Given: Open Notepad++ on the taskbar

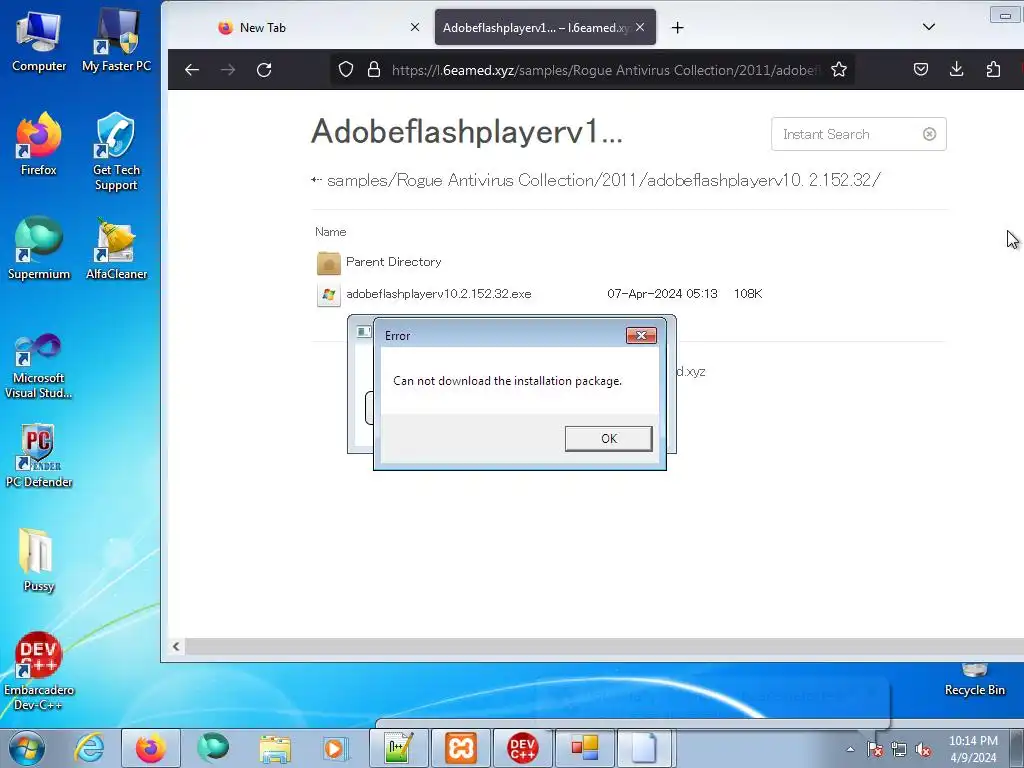Looking at the screenshot, I should [x=399, y=748].
